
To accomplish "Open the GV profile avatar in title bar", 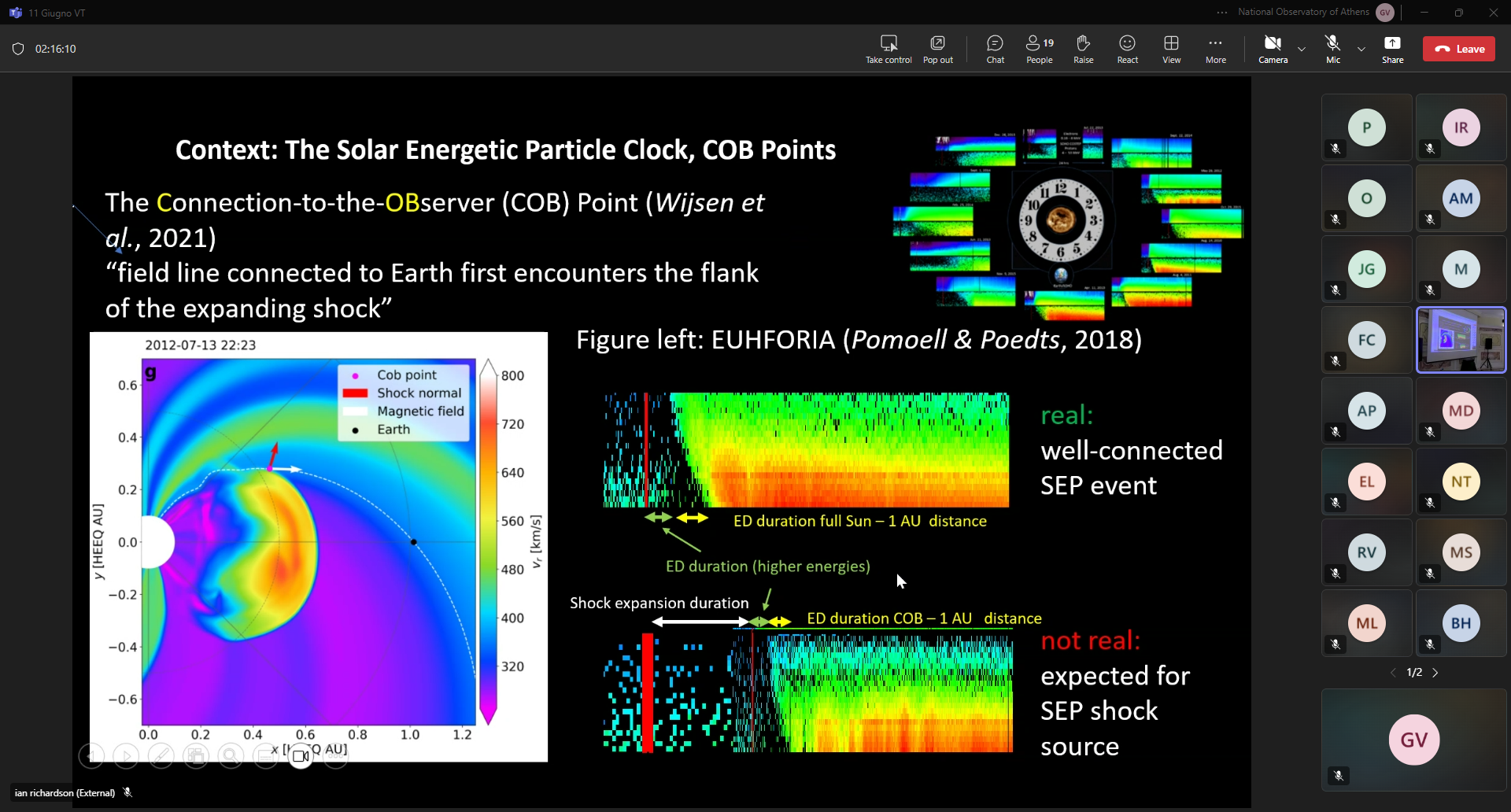I will coord(1385,13).
